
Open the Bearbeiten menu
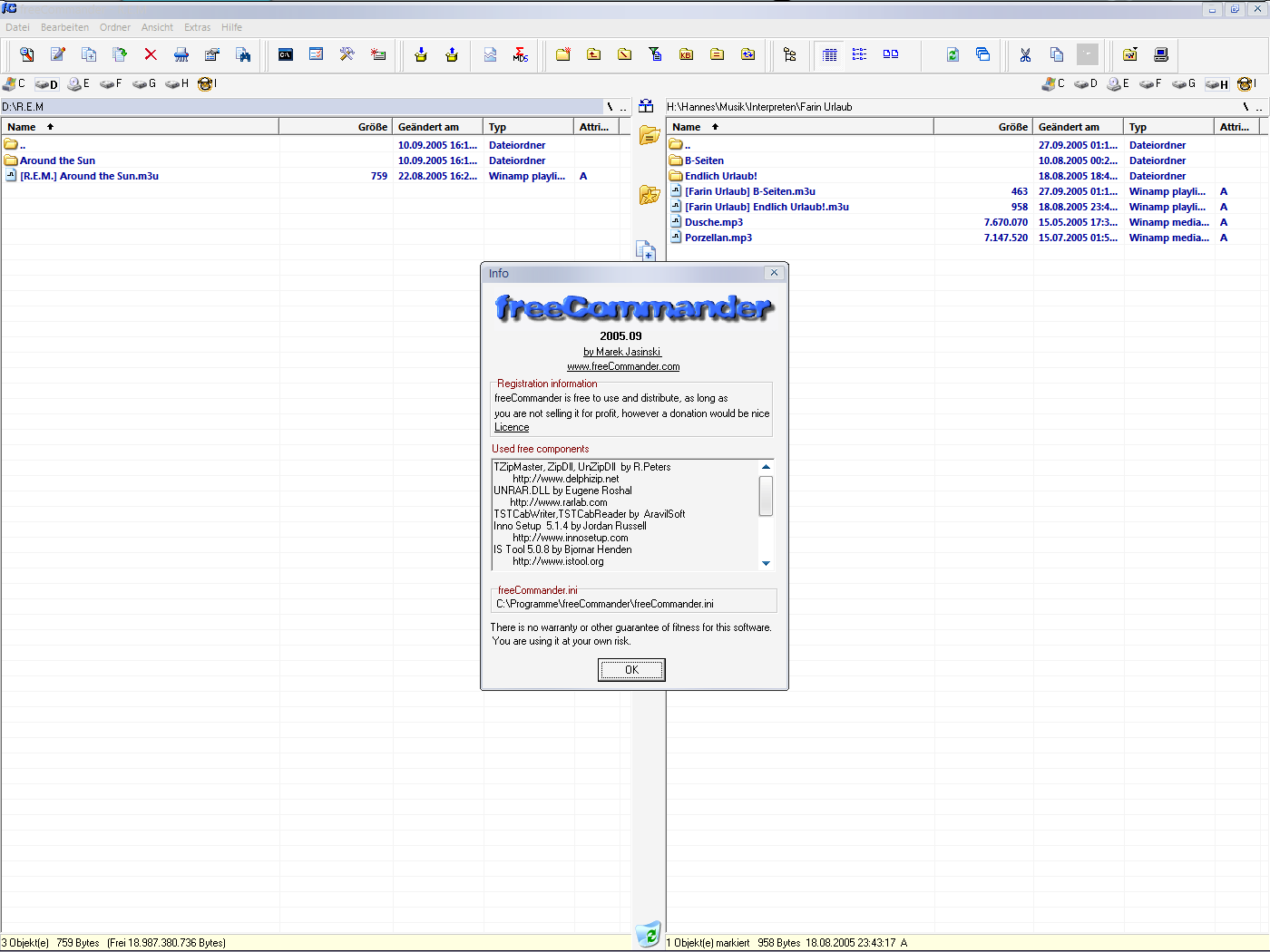coord(64,27)
